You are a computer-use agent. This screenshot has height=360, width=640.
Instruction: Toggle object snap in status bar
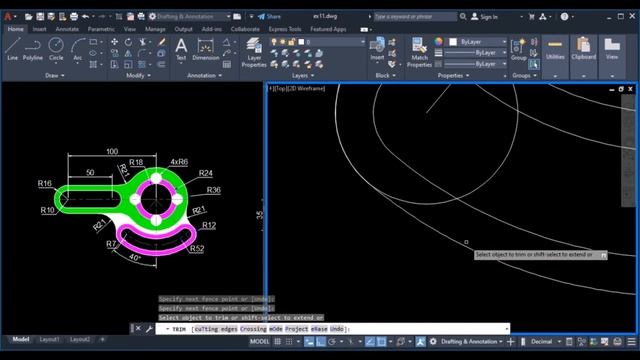[x=381, y=342]
